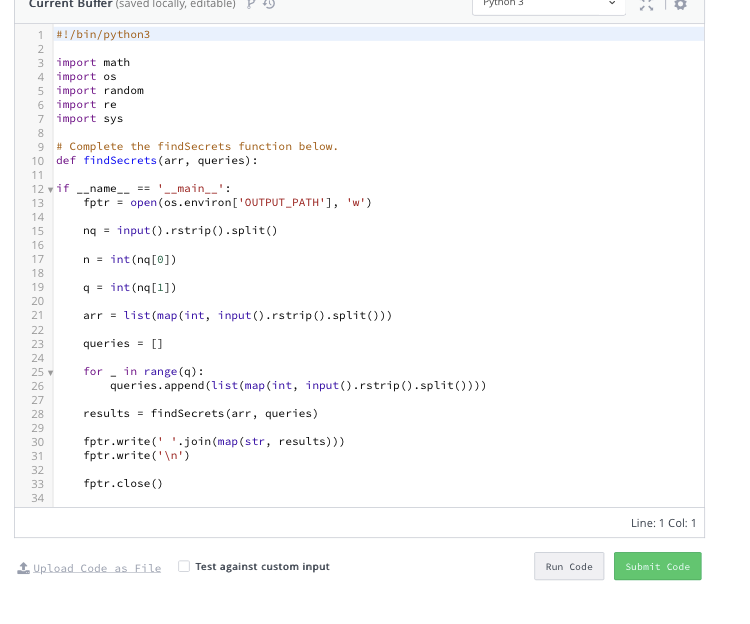
Task: Click the fork icon beside Current Buffer
Action: coord(251,4)
